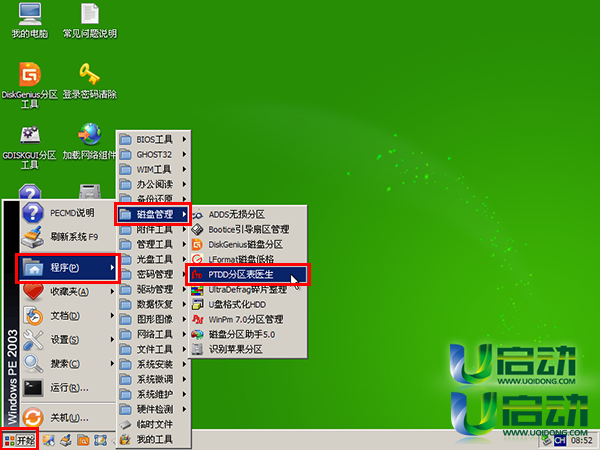Expand the arrow next to 收藏夹(A)
The height and width of the screenshot is (450, 600).
[x=112, y=292]
